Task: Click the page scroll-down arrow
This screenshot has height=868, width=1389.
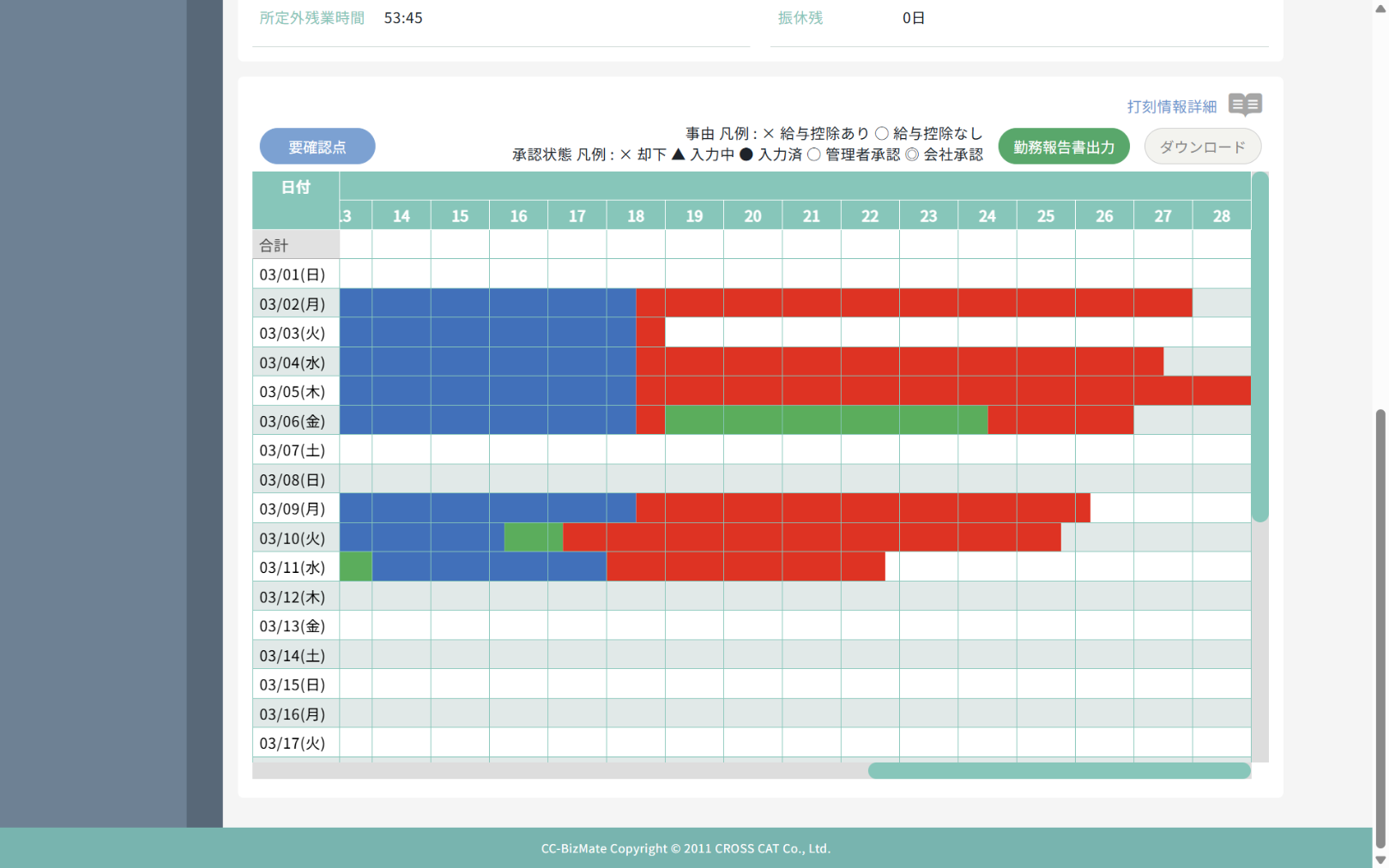Action: (x=1380, y=859)
